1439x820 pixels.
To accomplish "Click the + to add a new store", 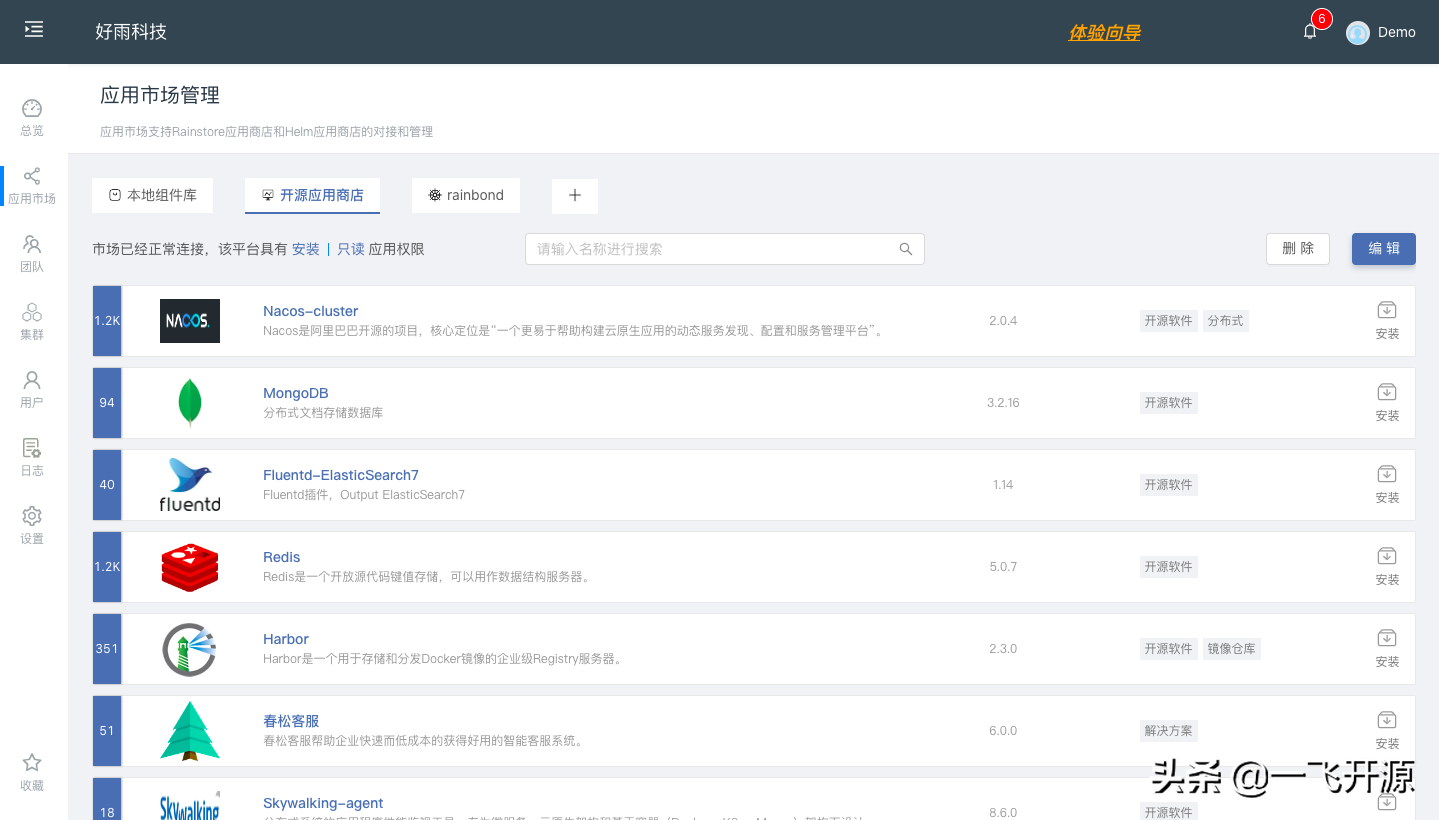I will point(574,195).
